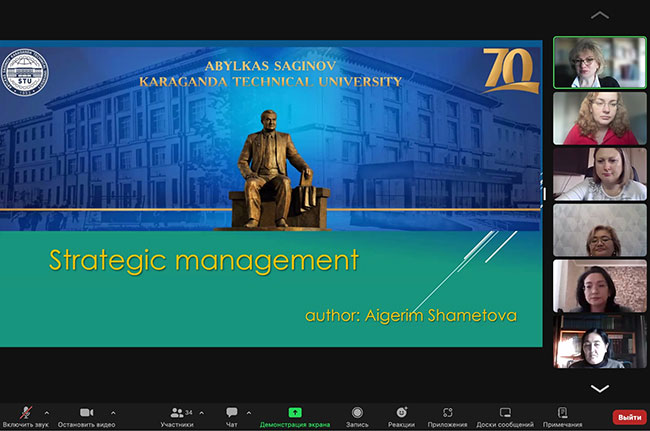Open Приложения apps panel
The width and height of the screenshot is (650, 431).
click(x=447, y=417)
